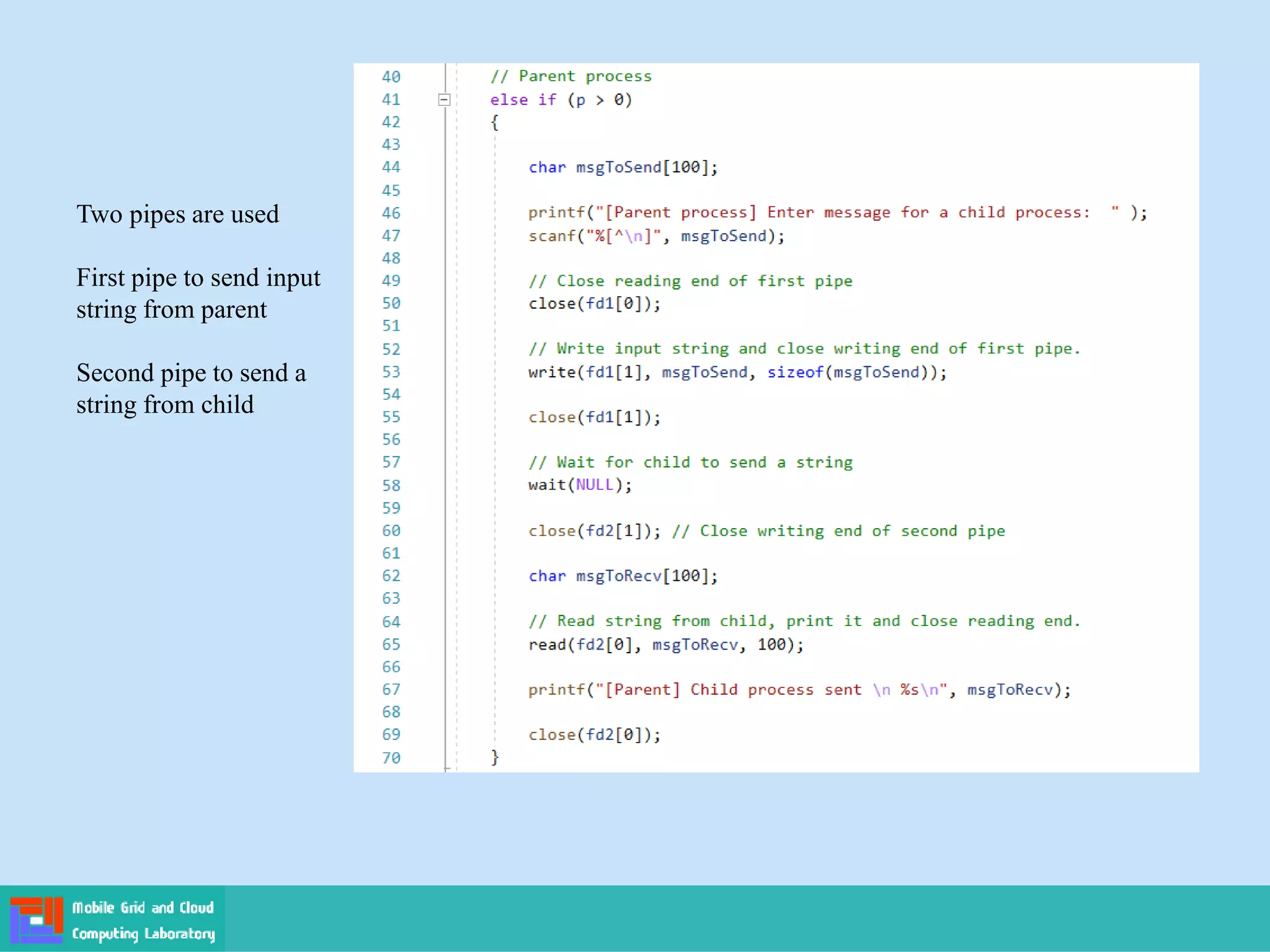The image size is (1270, 952).
Task: Click the 'else if (p > 0)' statement
Action: pyautogui.click(x=561, y=100)
